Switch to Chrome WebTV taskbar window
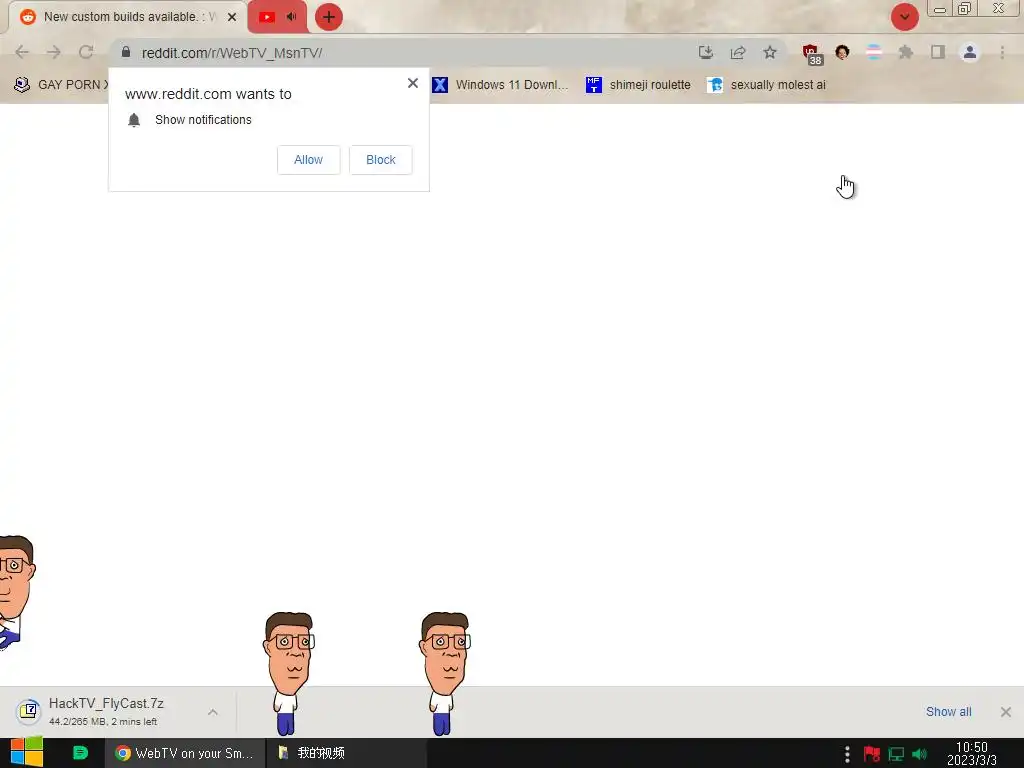1024x768 pixels. pos(185,753)
